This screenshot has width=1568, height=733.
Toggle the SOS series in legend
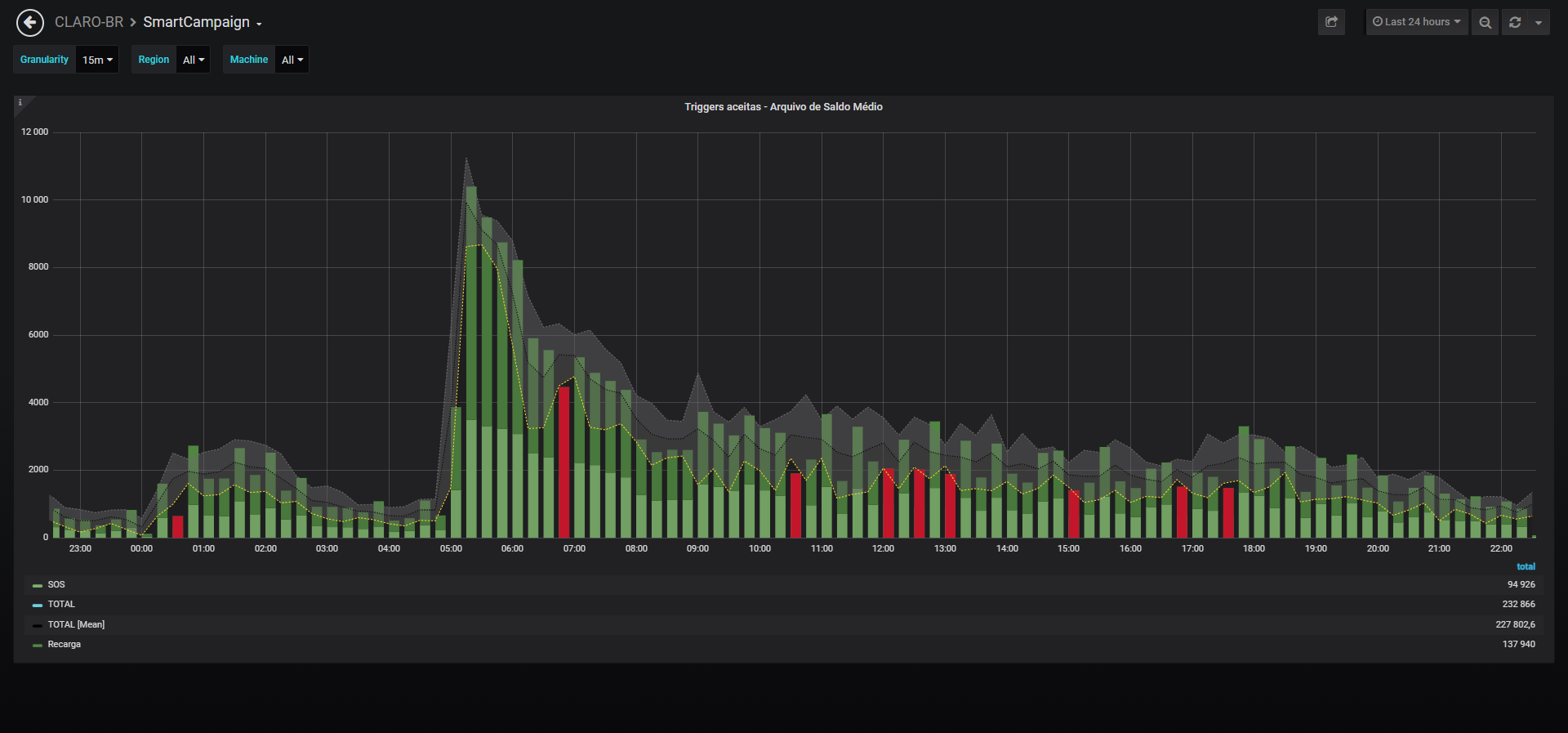(56, 584)
